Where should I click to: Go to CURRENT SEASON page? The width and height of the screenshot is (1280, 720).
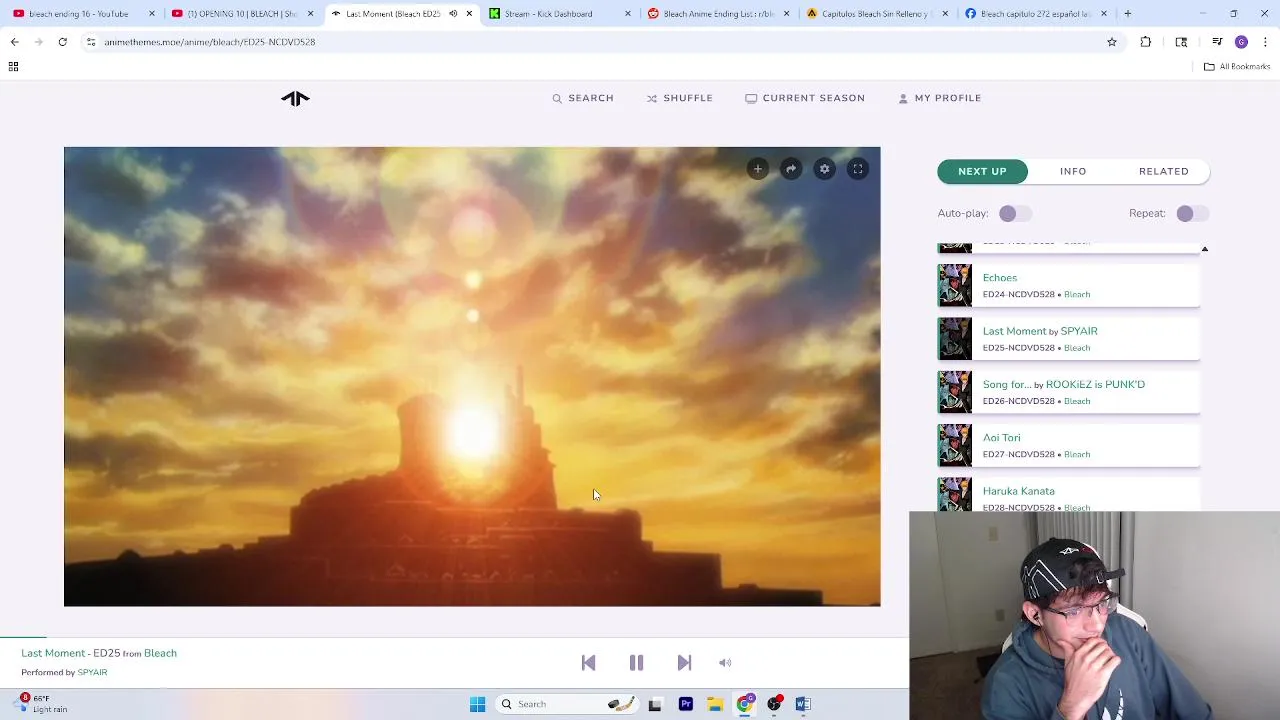(x=805, y=98)
